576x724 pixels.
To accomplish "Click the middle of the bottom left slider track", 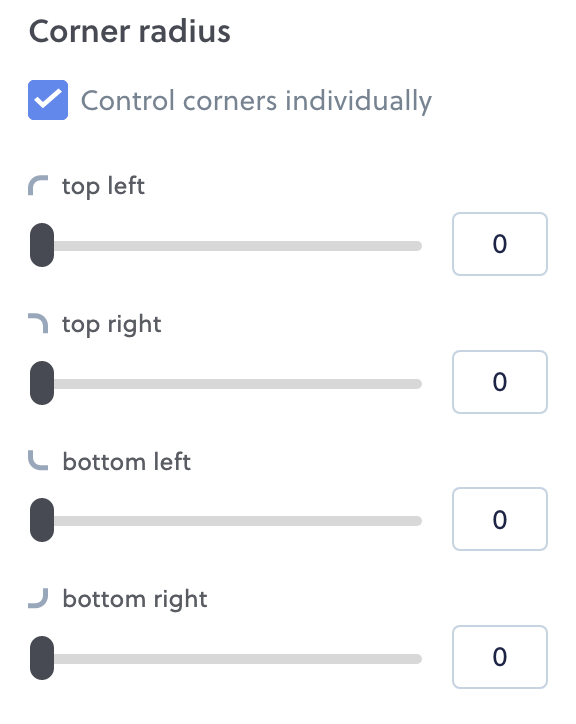I will tap(226, 521).
